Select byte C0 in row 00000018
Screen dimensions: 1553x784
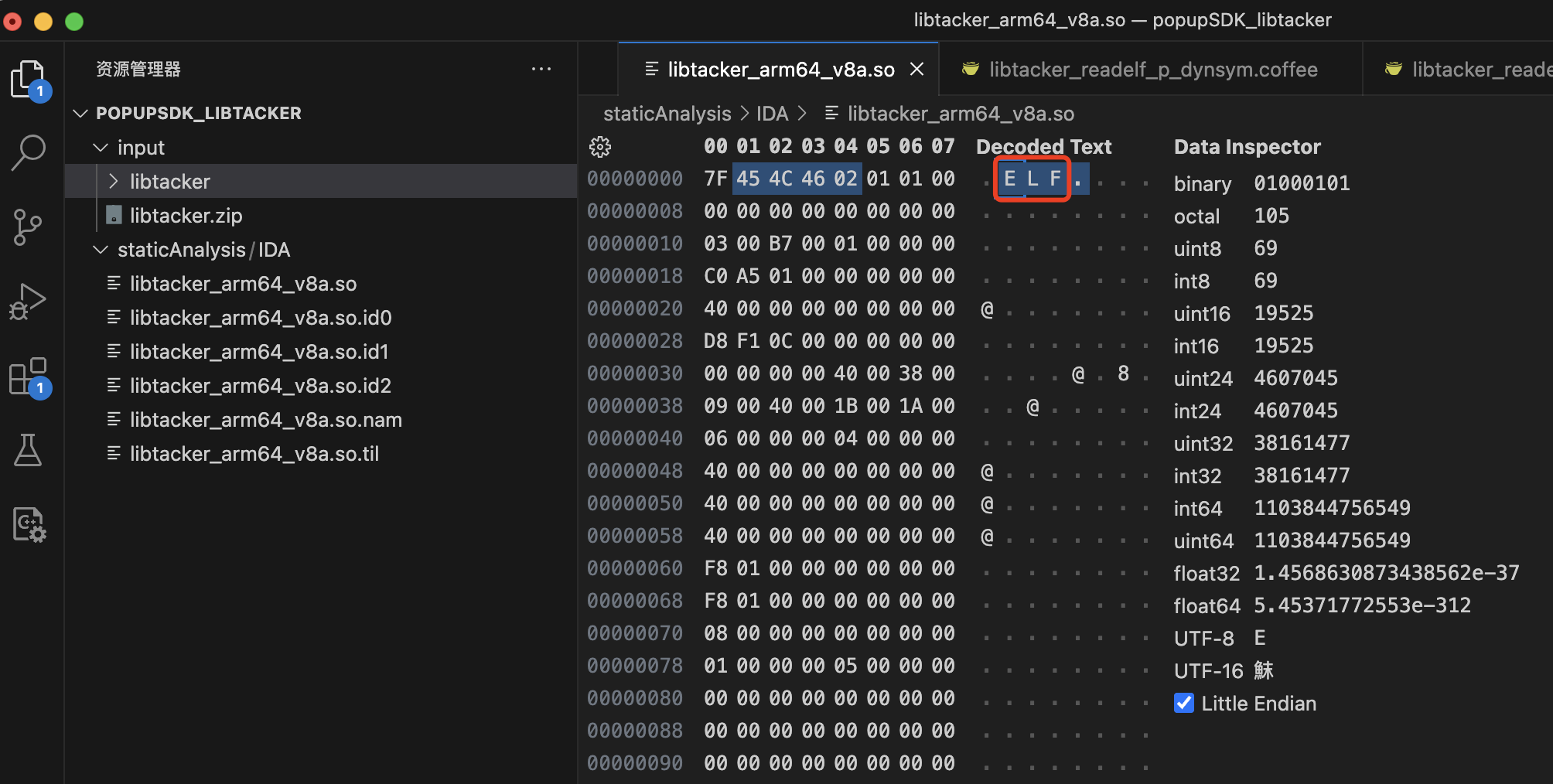pos(715,276)
